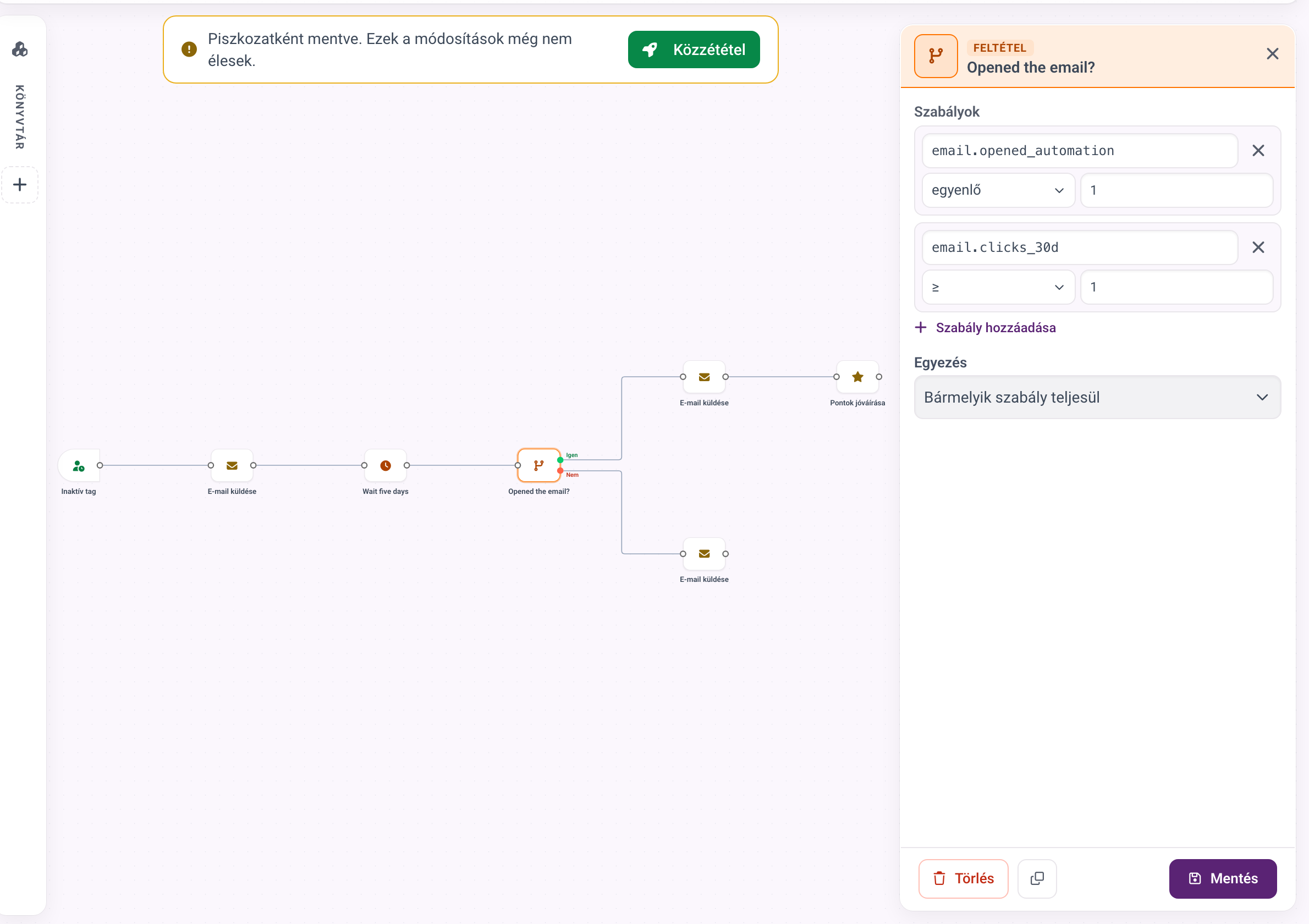Screen dimensions: 1309x924
Task: Click the FELTÉTEL badge in panel header
Action: click(999, 48)
